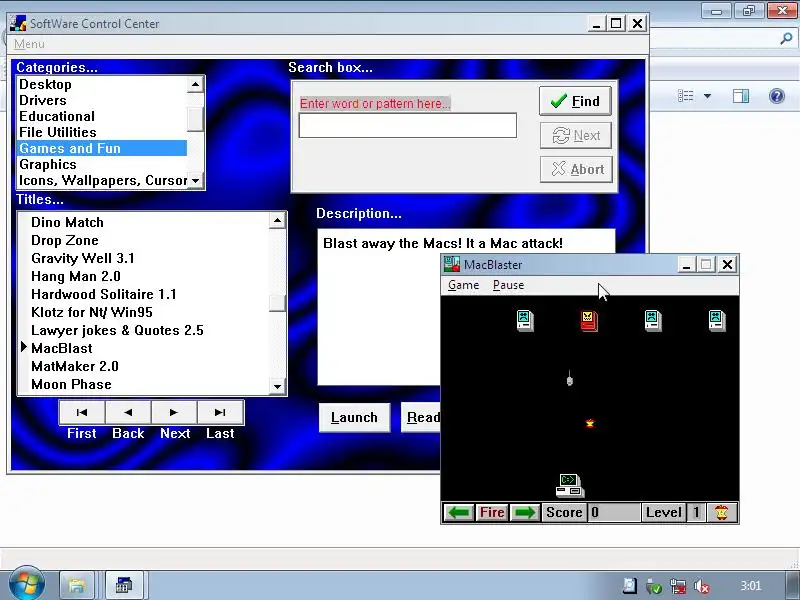Click the search magnifier in Explorer window
The height and width of the screenshot is (600, 800).
786,39
